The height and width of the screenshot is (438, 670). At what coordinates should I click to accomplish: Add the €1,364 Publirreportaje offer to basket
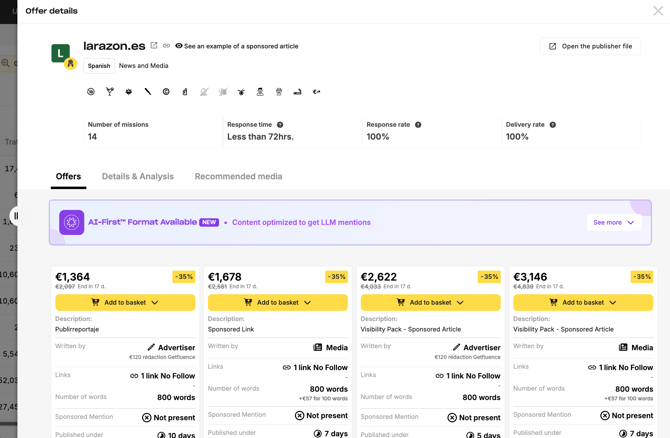click(x=125, y=302)
